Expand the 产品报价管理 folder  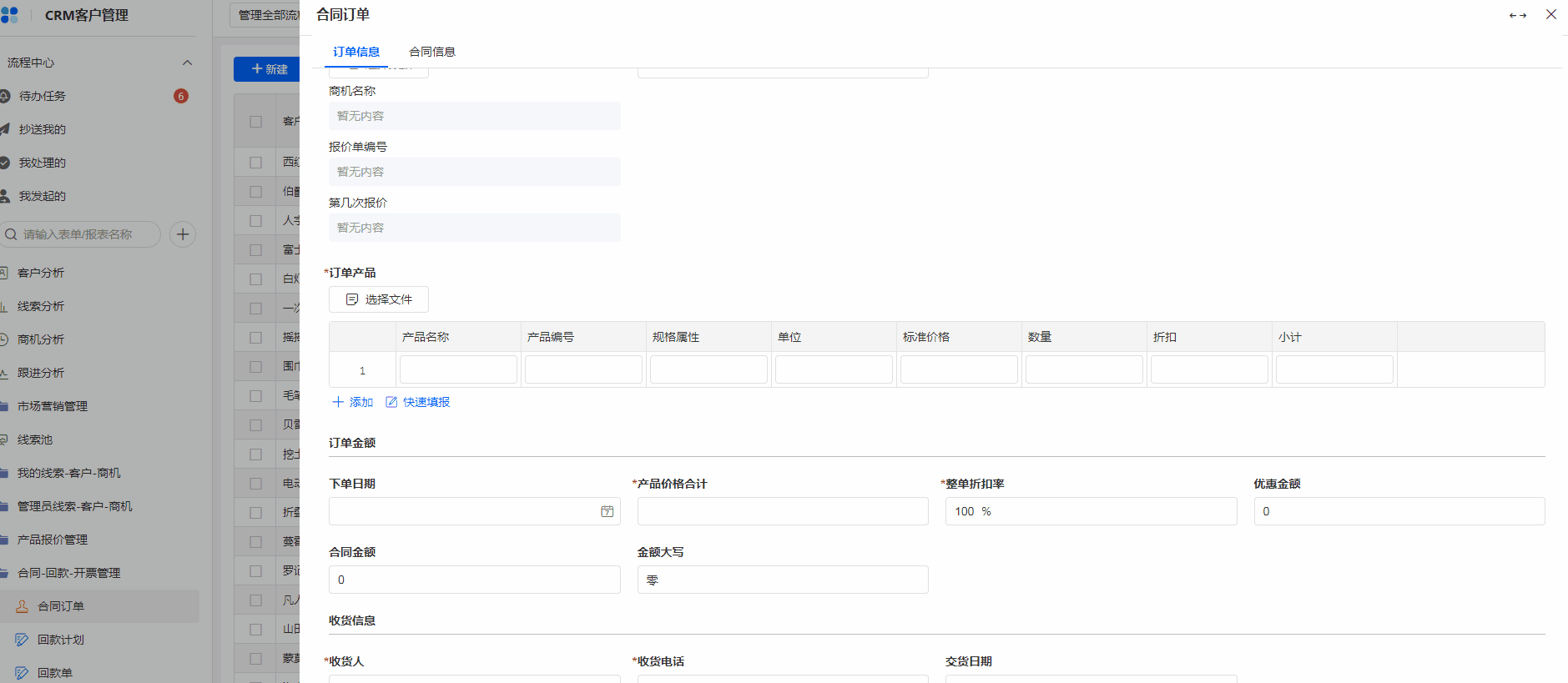[x=52, y=540]
